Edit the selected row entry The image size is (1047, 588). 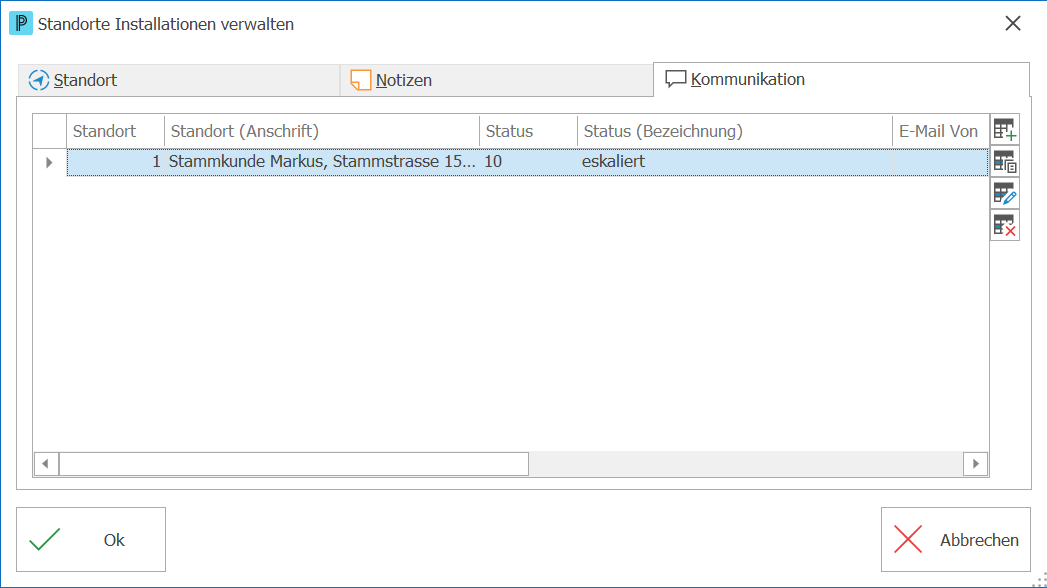click(x=1004, y=194)
